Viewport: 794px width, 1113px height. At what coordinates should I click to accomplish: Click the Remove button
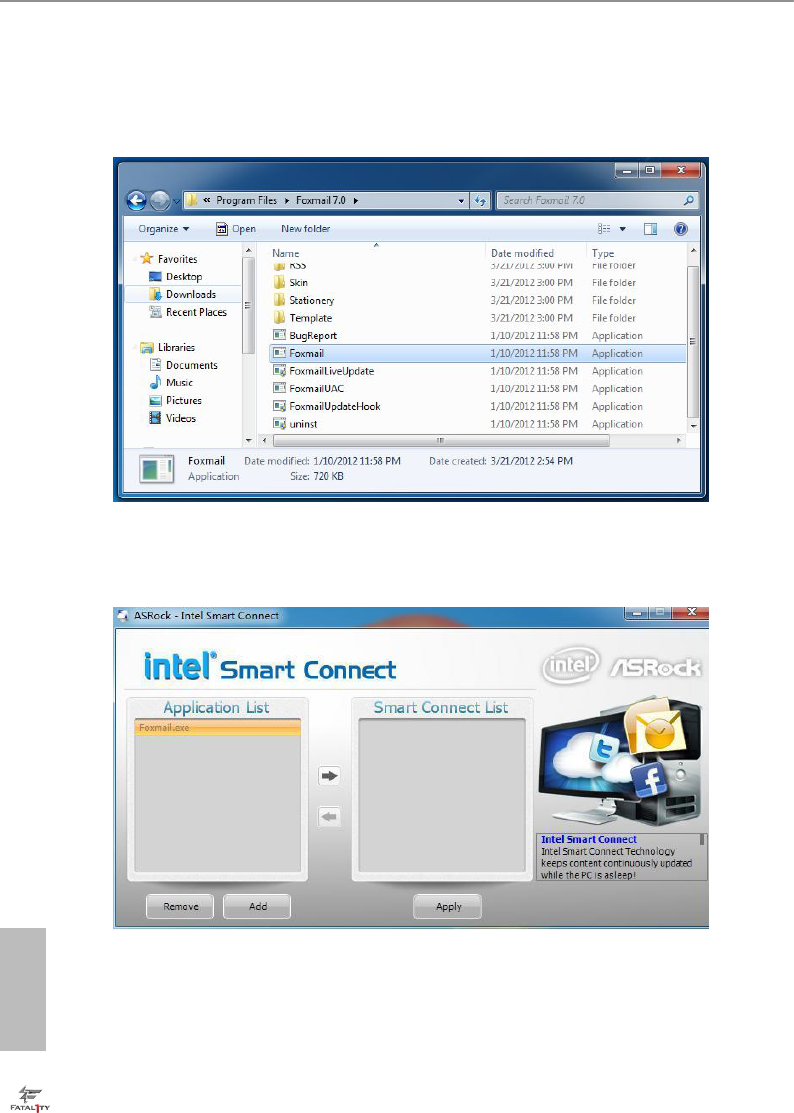(180, 906)
